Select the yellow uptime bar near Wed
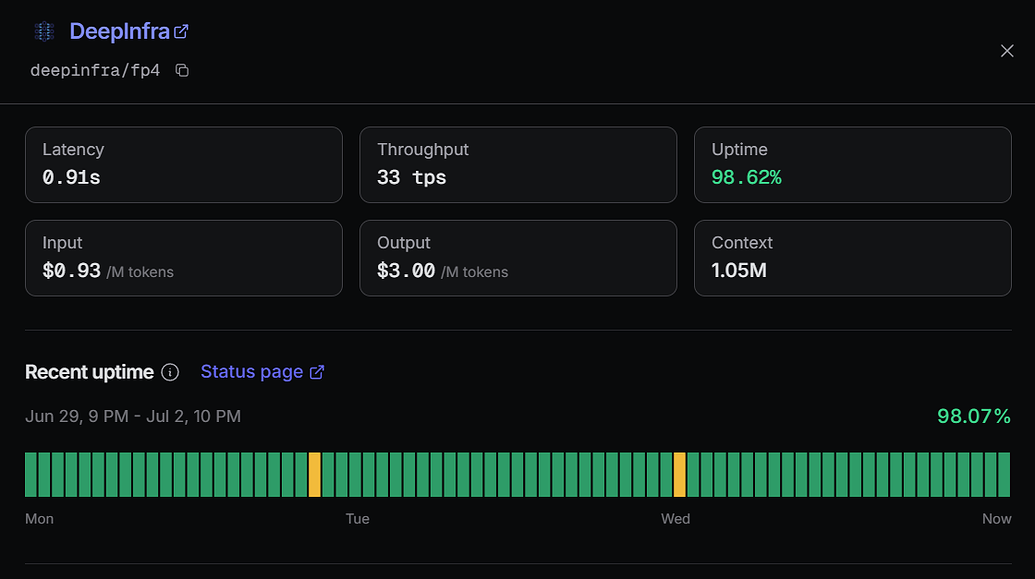This screenshot has width=1035, height=579. click(x=680, y=475)
